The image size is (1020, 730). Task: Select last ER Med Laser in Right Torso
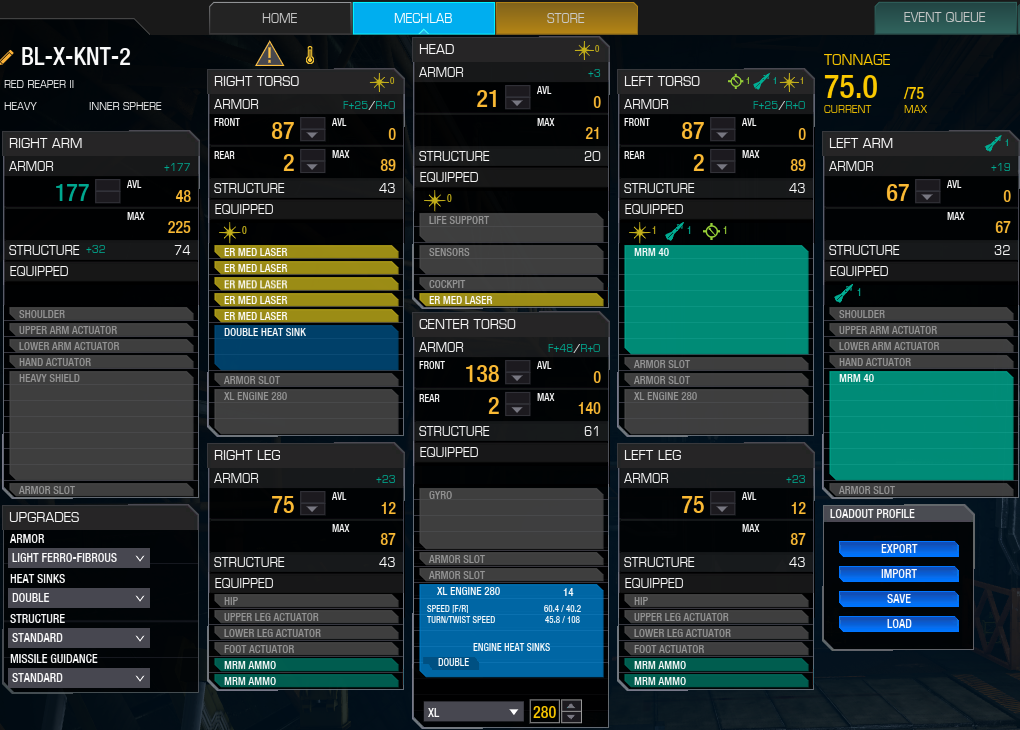coord(306,316)
